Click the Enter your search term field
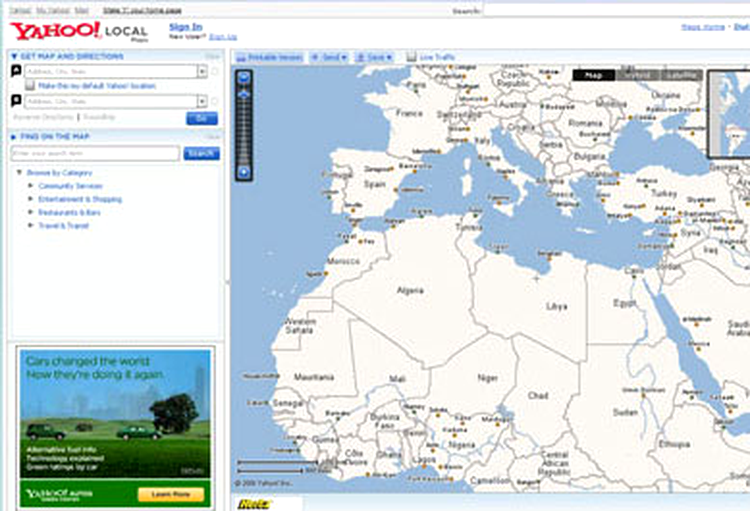 (95, 153)
